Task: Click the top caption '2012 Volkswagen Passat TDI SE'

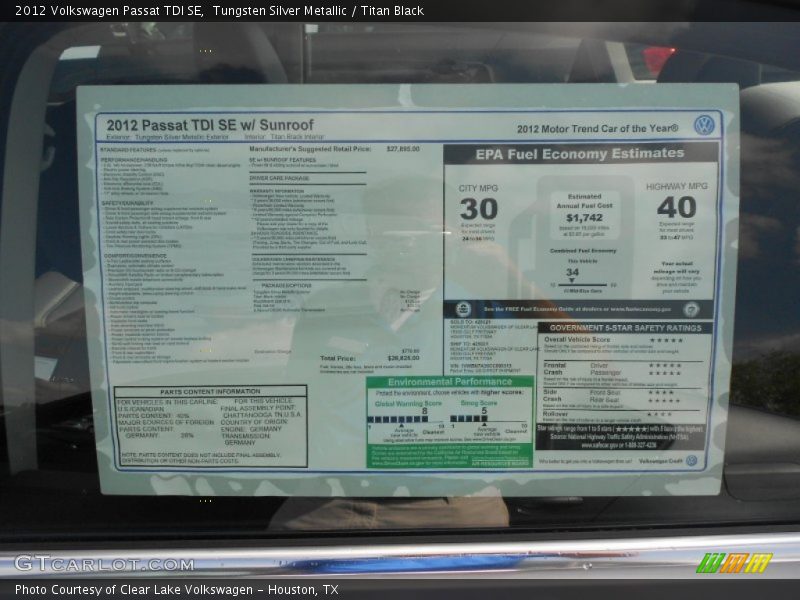Action: pos(109,11)
